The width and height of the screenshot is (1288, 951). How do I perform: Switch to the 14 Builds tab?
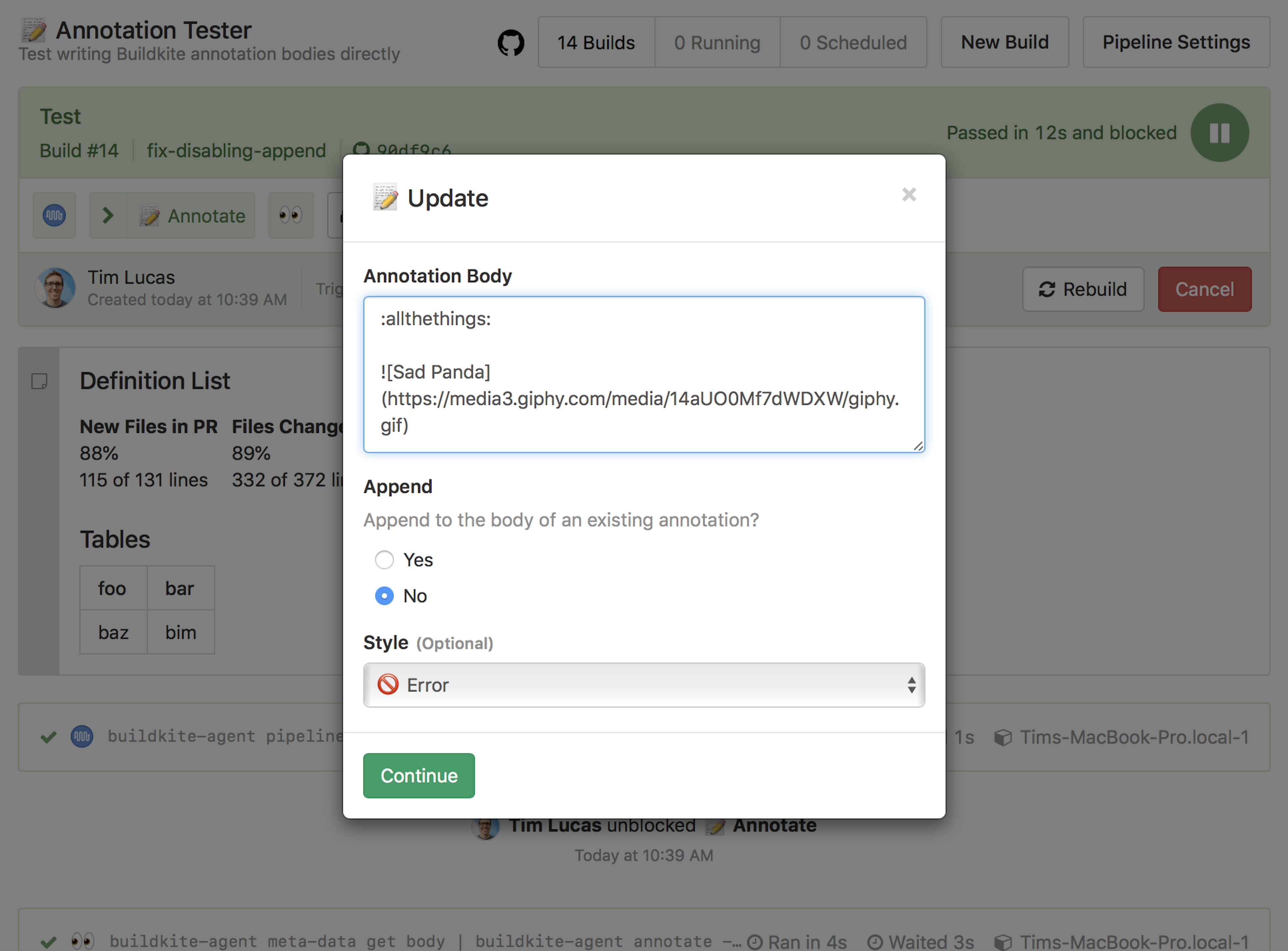click(x=596, y=42)
